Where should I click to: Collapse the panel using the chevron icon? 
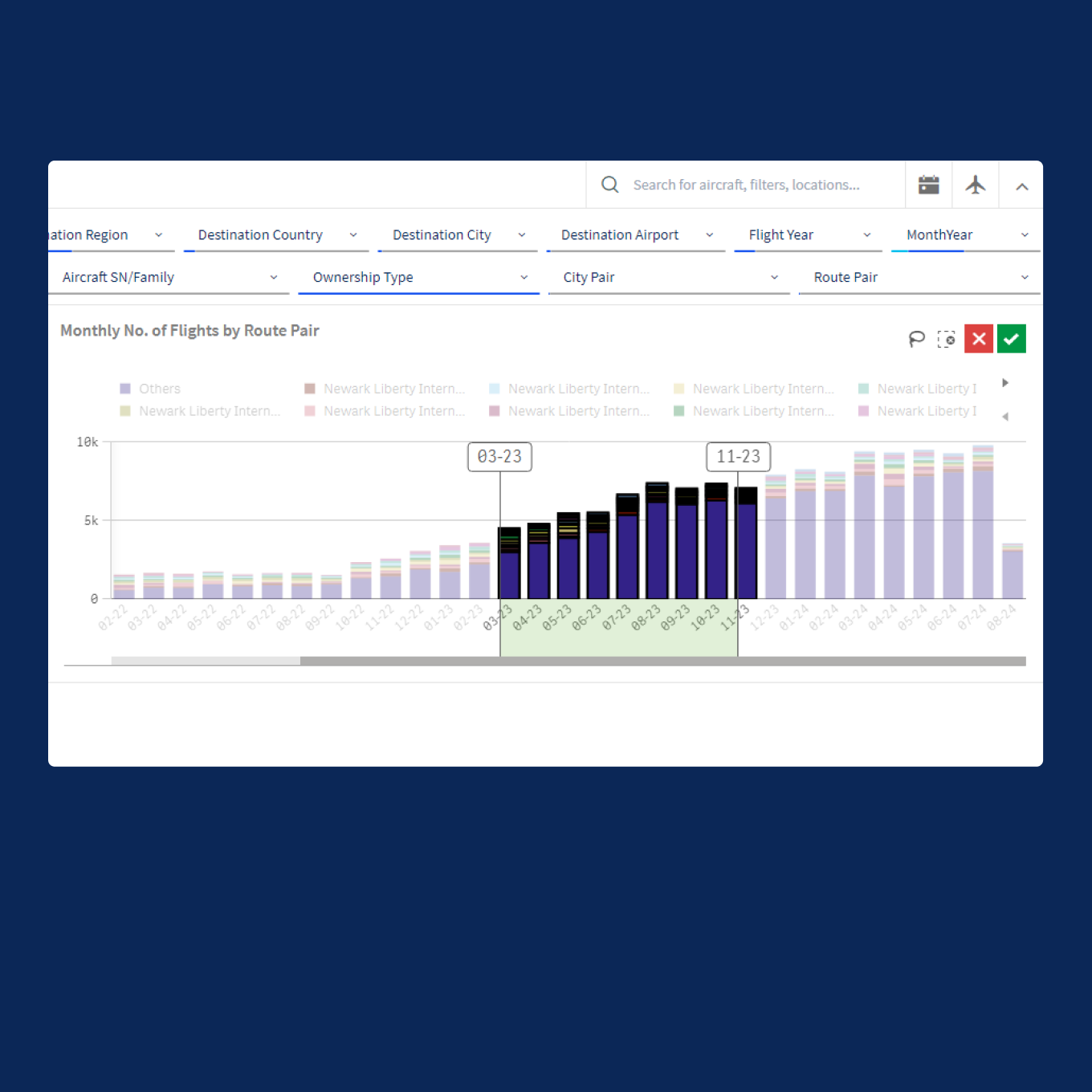point(1021,185)
